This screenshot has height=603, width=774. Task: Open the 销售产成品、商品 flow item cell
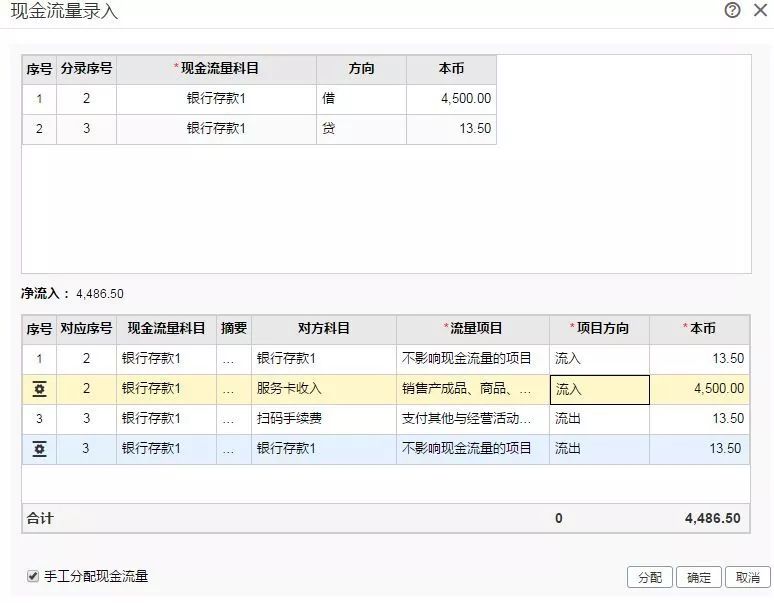[472, 389]
